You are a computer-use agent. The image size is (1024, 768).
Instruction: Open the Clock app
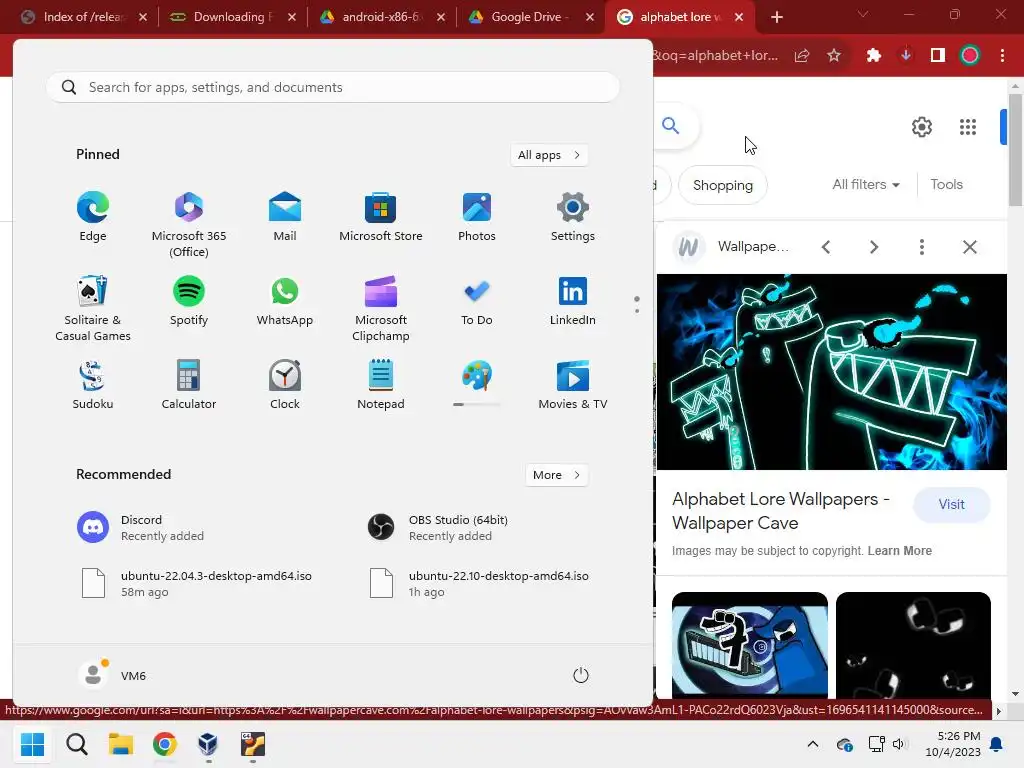(x=285, y=385)
